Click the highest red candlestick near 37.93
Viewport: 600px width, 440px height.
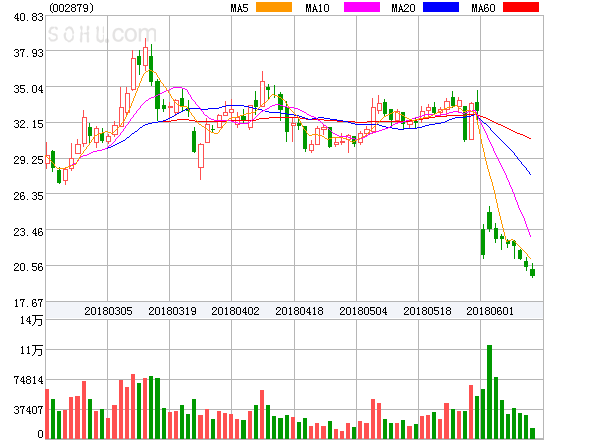pyautogui.click(x=145, y=56)
